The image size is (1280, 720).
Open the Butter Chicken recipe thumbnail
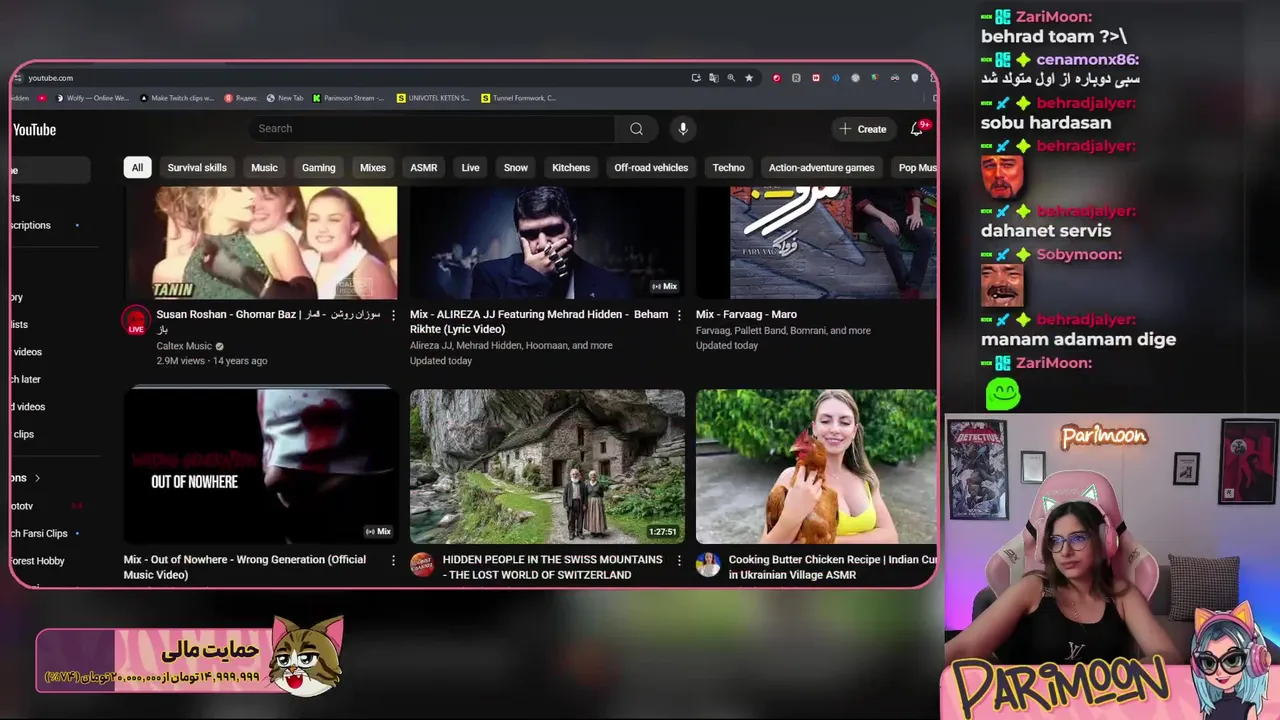coord(817,466)
